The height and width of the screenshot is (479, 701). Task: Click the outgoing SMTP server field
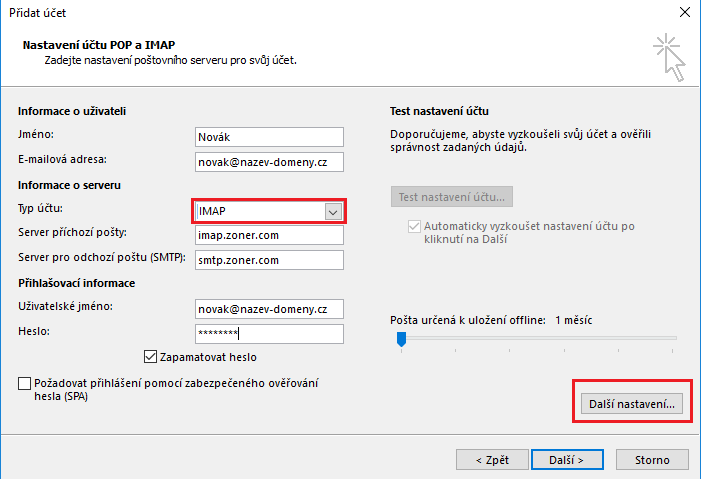[269, 260]
